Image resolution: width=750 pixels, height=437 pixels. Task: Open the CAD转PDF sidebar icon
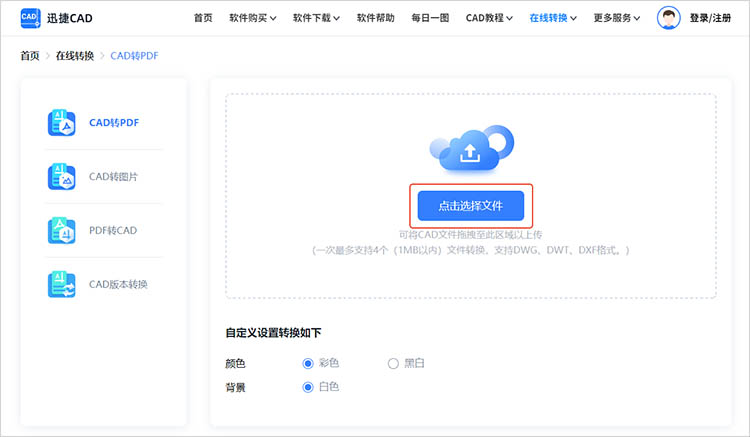(62, 123)
